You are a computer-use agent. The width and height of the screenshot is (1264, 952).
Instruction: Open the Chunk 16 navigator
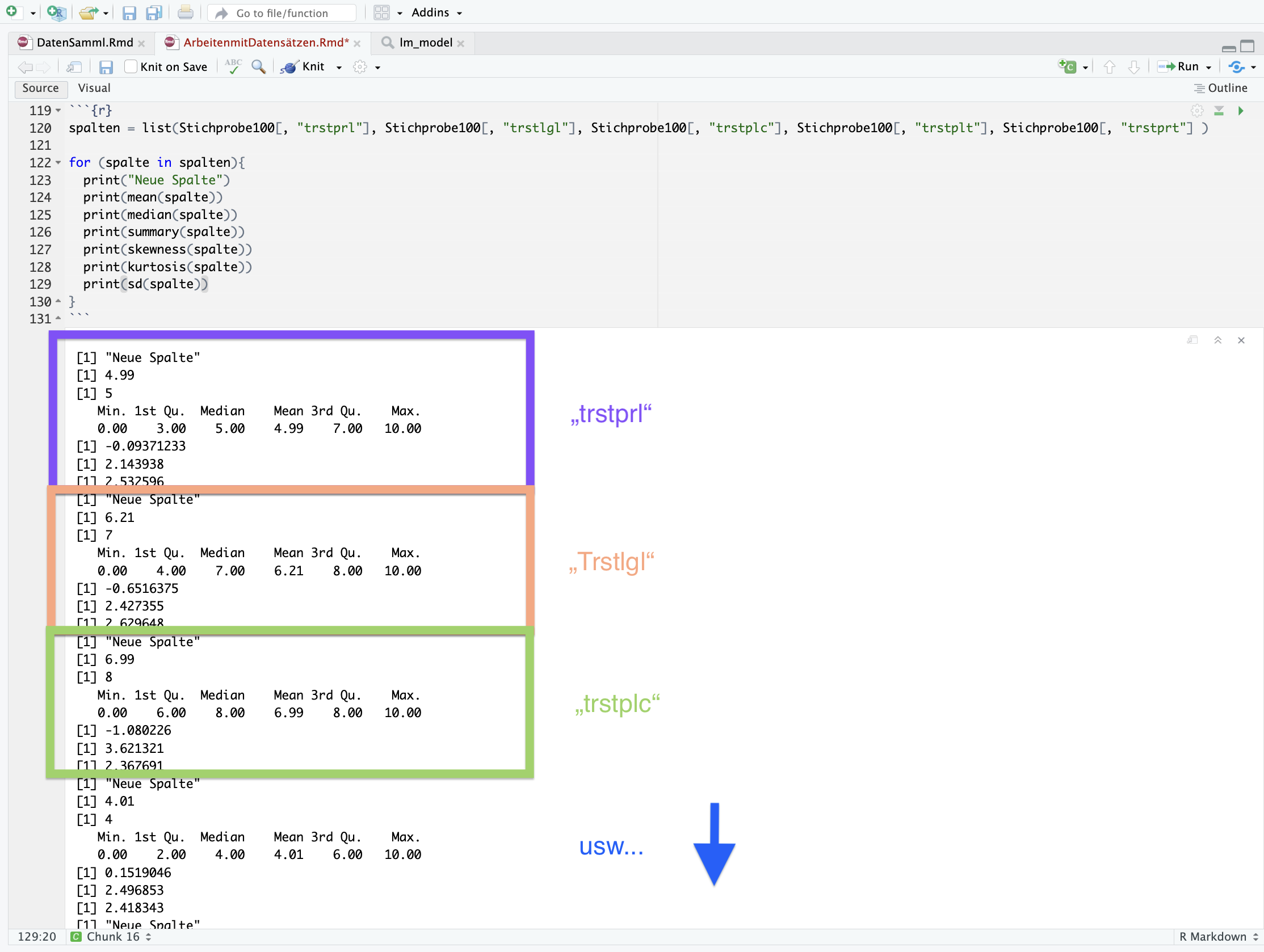click(111, 937)
